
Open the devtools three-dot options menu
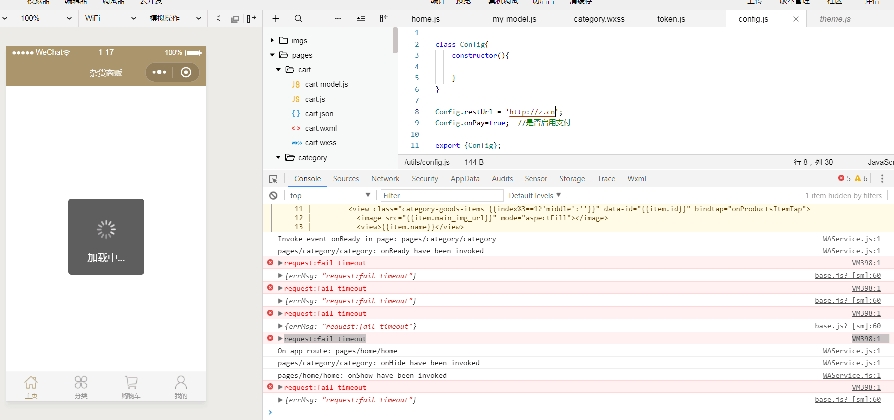882,178
